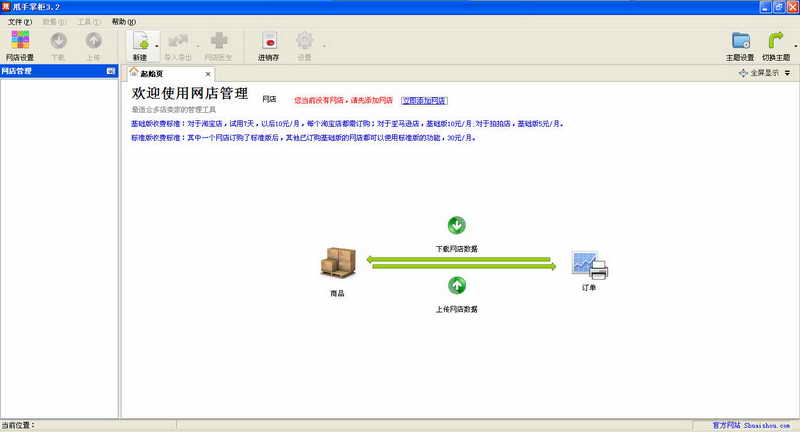Open the greyed second menu after 文件
The width and height of the screenshot is (800, 432).
click(54, 22)
